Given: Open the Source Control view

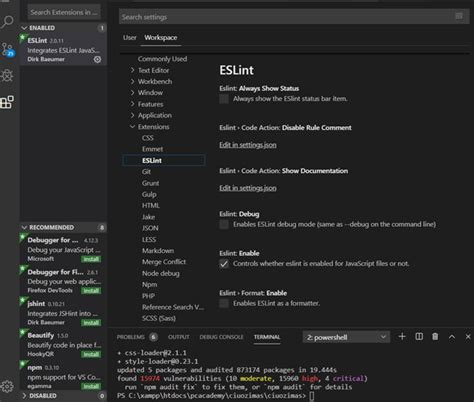Looking at the screenshot, I should 7,49.
